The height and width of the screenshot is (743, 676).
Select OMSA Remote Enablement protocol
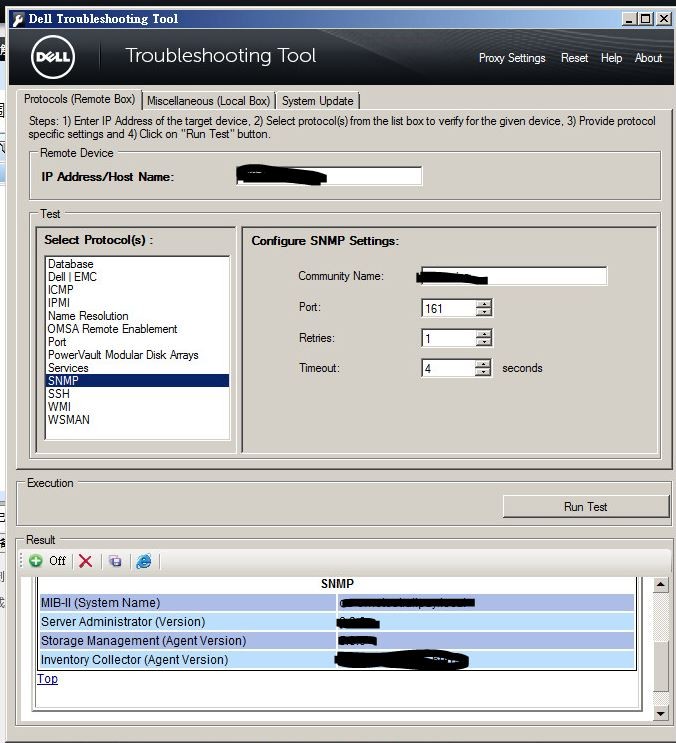point(137,329)
